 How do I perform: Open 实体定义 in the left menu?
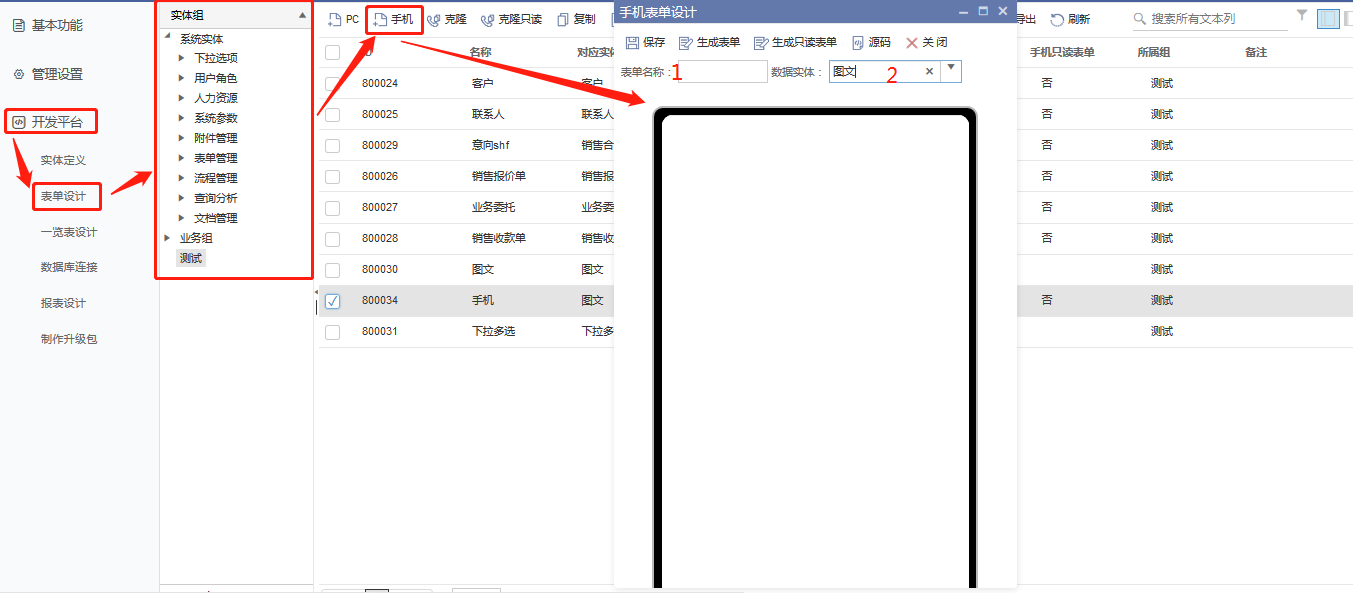point(63,160)
